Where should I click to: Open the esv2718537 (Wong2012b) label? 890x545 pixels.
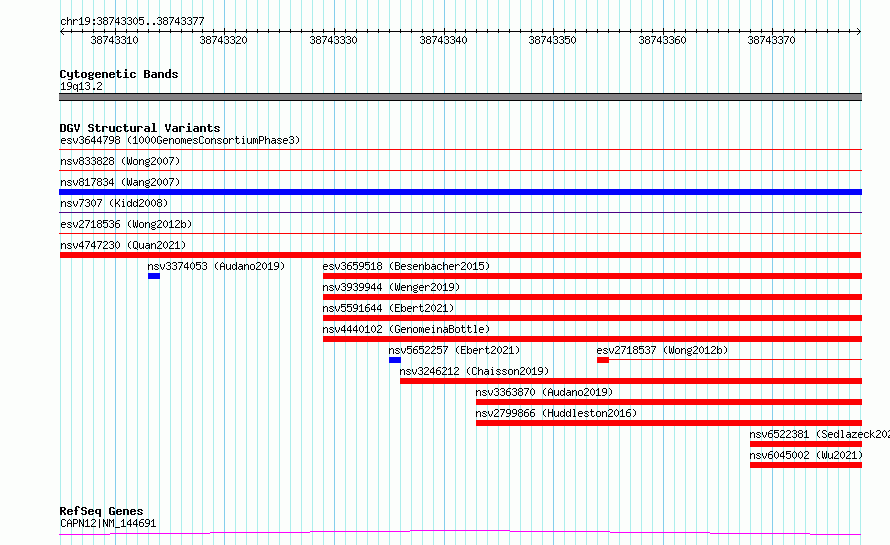662,350
